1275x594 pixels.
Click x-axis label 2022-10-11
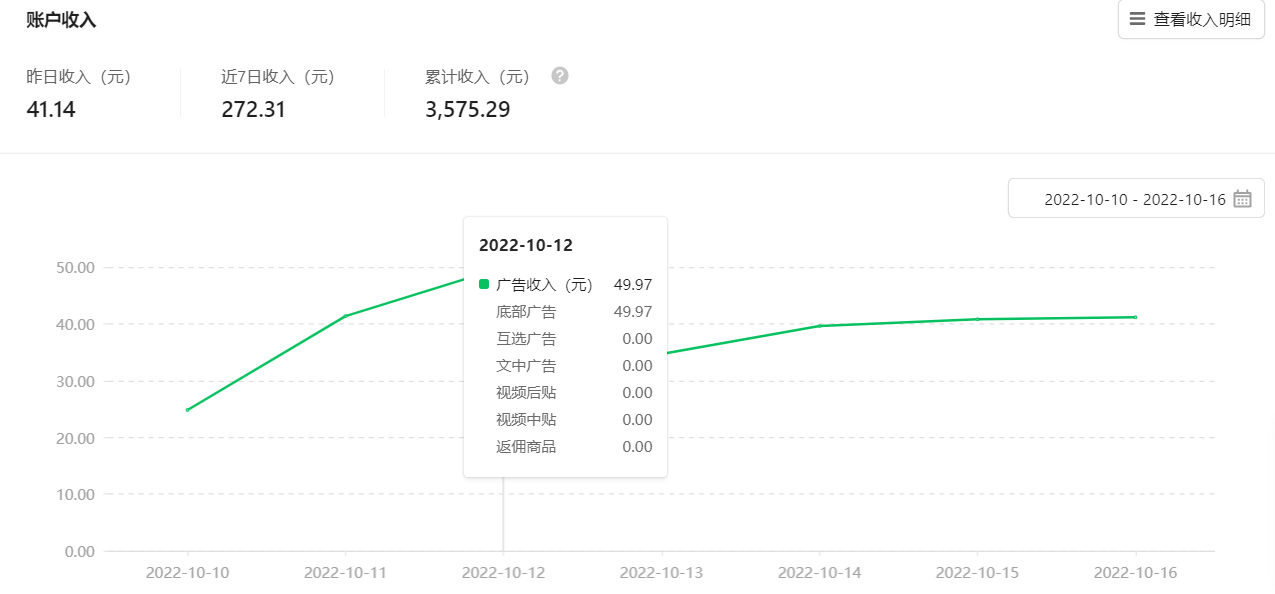(x=345, y=573)
